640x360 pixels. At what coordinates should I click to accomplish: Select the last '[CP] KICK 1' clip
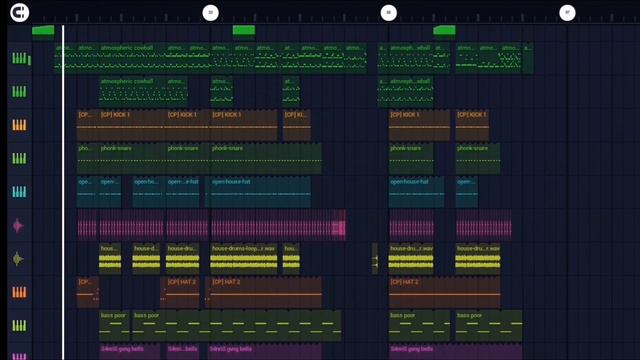(x=472, y=125)
